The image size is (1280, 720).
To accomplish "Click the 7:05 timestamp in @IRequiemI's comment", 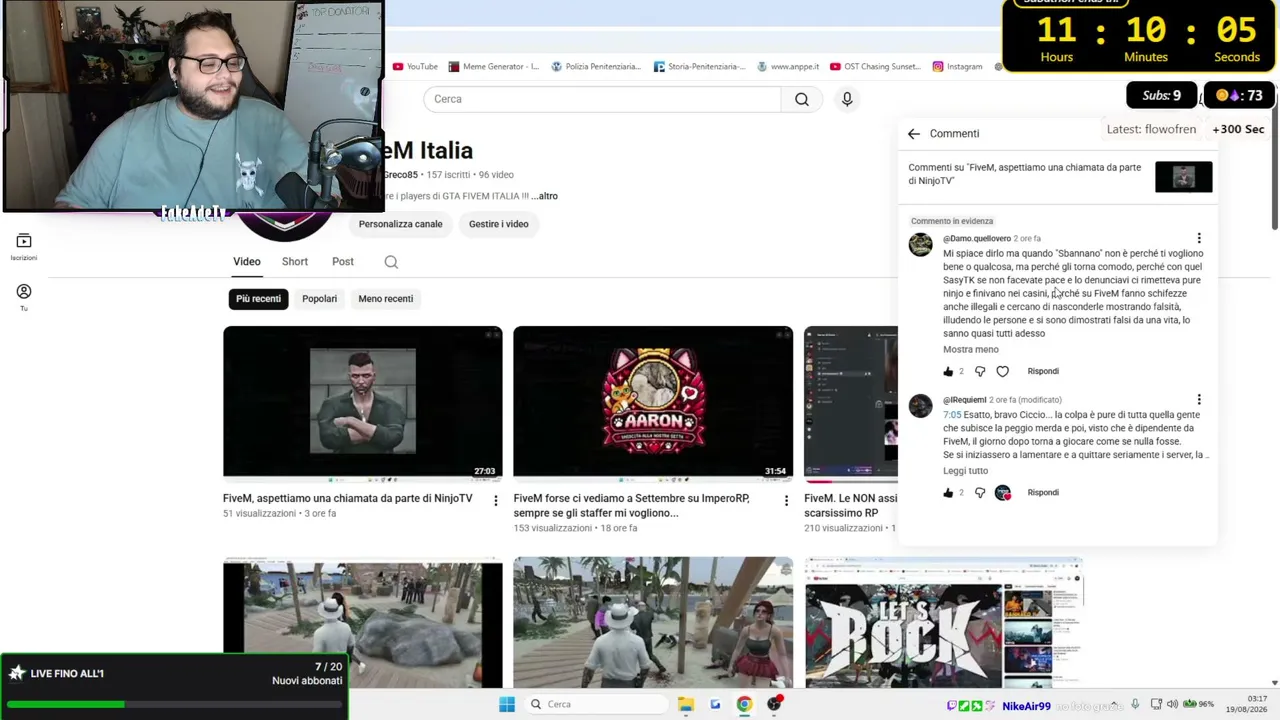I will coord(952,415).
